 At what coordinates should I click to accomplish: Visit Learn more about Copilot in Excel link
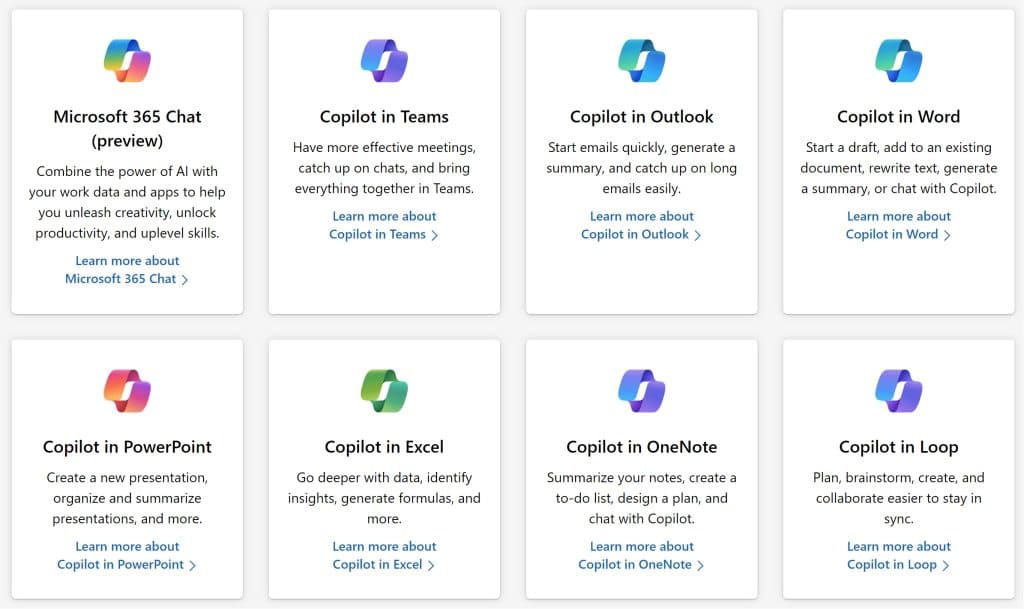[384, 555]
